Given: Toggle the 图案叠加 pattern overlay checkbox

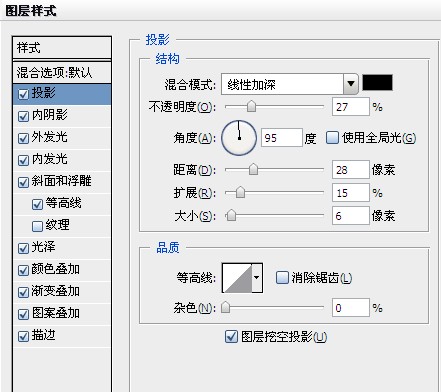Looking at the screenshot, I should point(23,315).
